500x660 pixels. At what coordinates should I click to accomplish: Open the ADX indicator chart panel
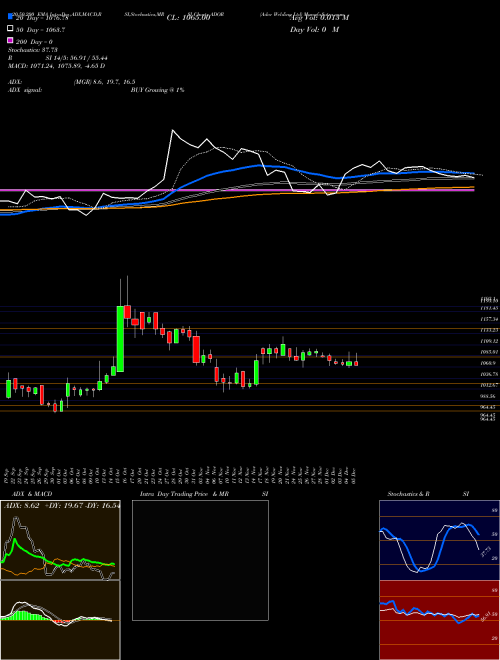pyautogui.click(x=60, y=540)
